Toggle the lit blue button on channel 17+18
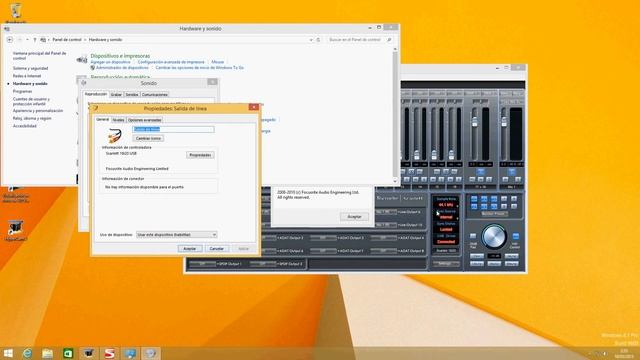The image size is (640, 360). tap(480, 172)
